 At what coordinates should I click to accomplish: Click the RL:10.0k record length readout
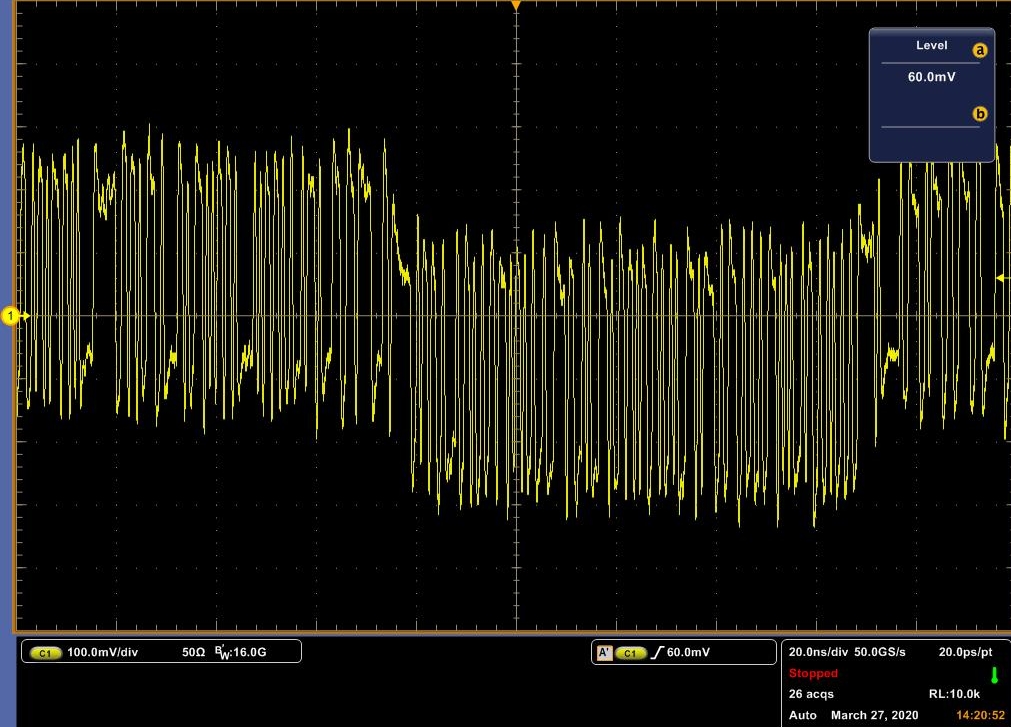tap(954, 694)
